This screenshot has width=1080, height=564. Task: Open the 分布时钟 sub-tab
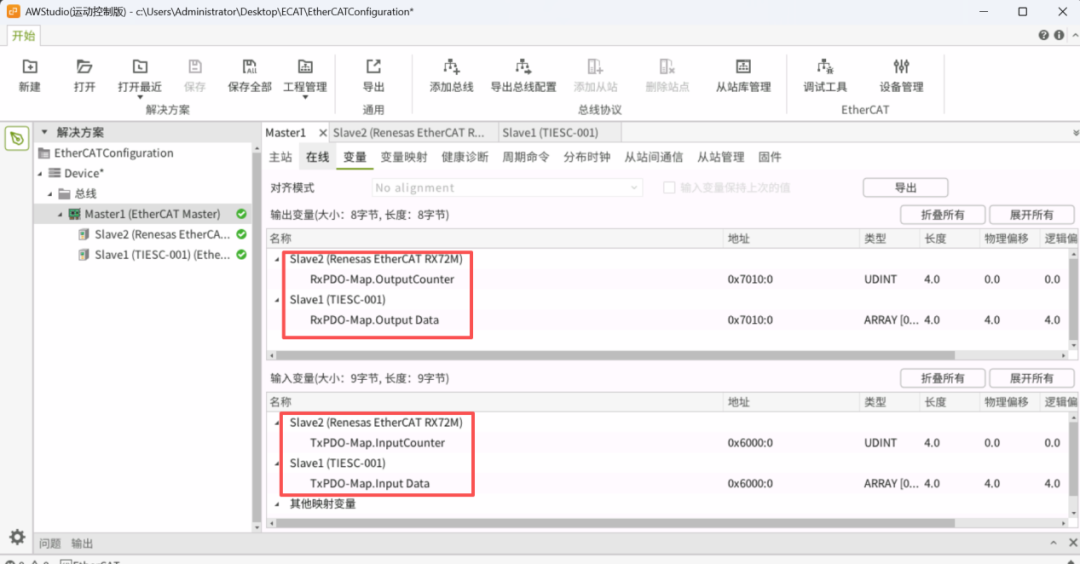tap(587, 157)
